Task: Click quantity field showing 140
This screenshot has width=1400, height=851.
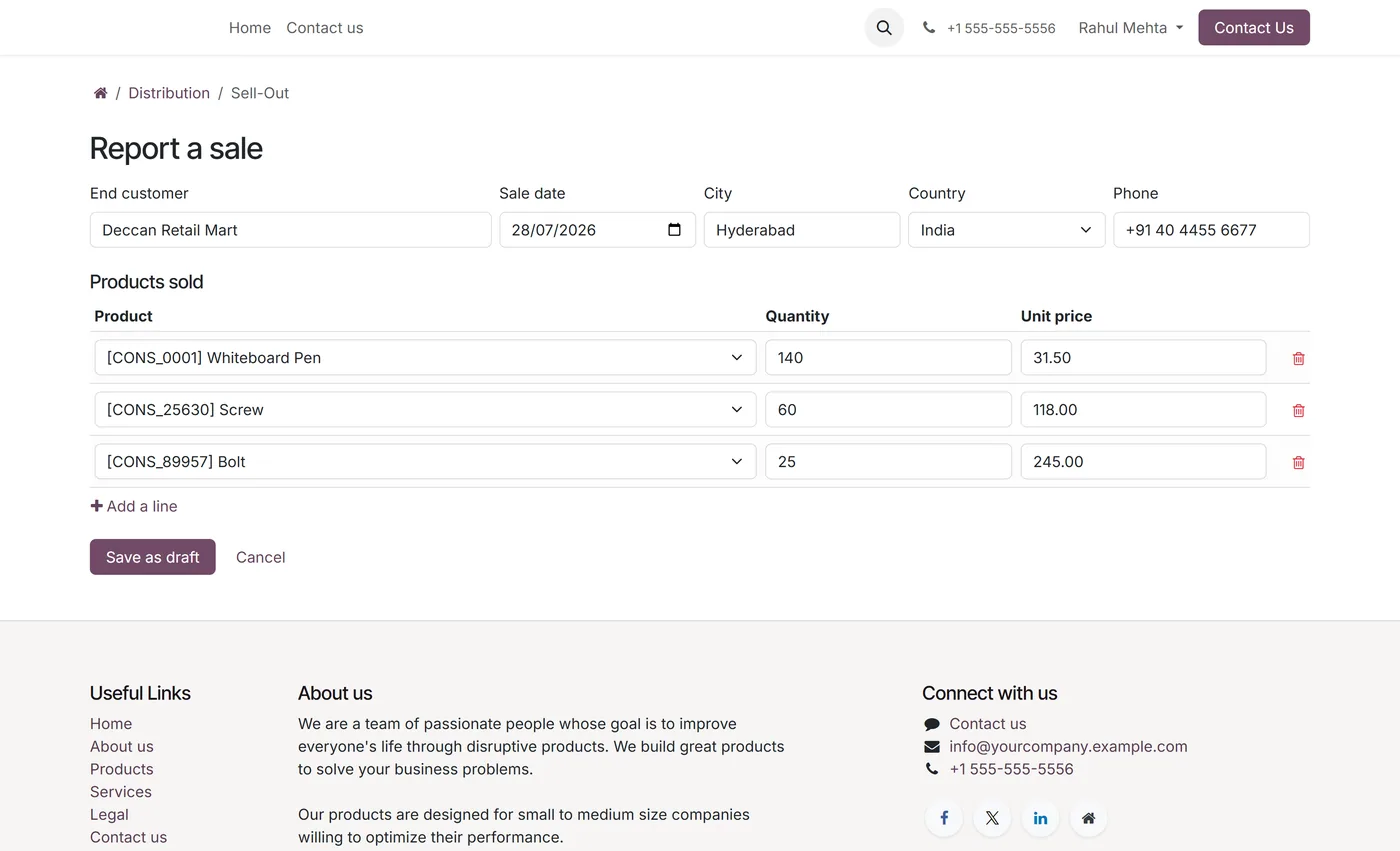Action: [888, 358]
